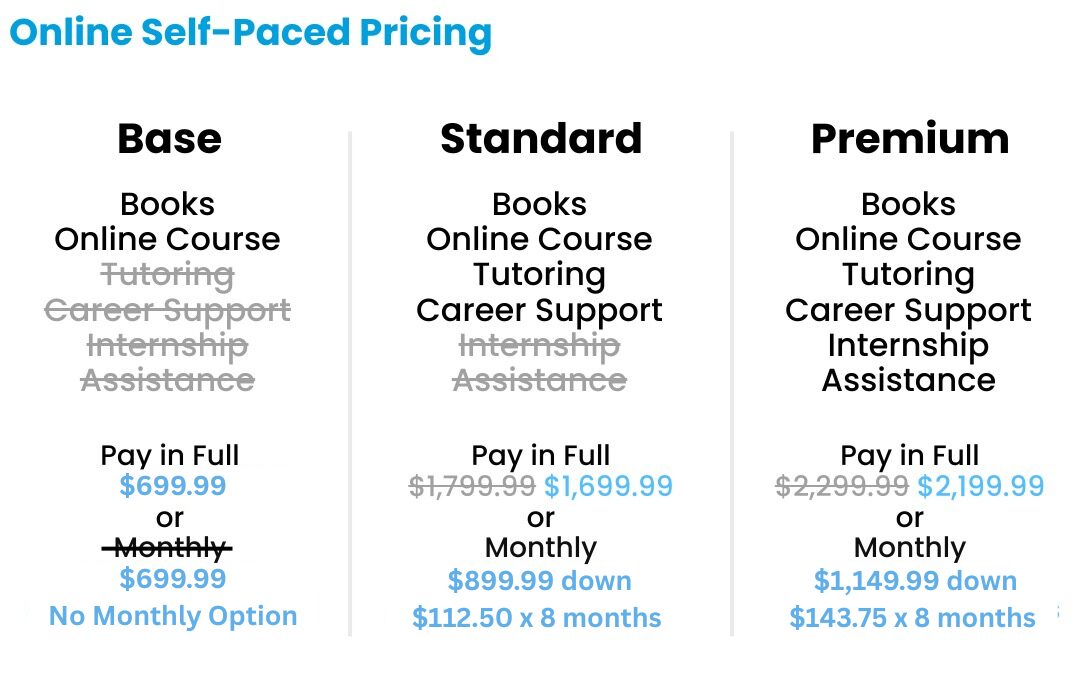Image resolution: width=1080 pixels, height=700 pixels.
Task: Click Tutoring in the Standard plan
Action: point(539,275)
